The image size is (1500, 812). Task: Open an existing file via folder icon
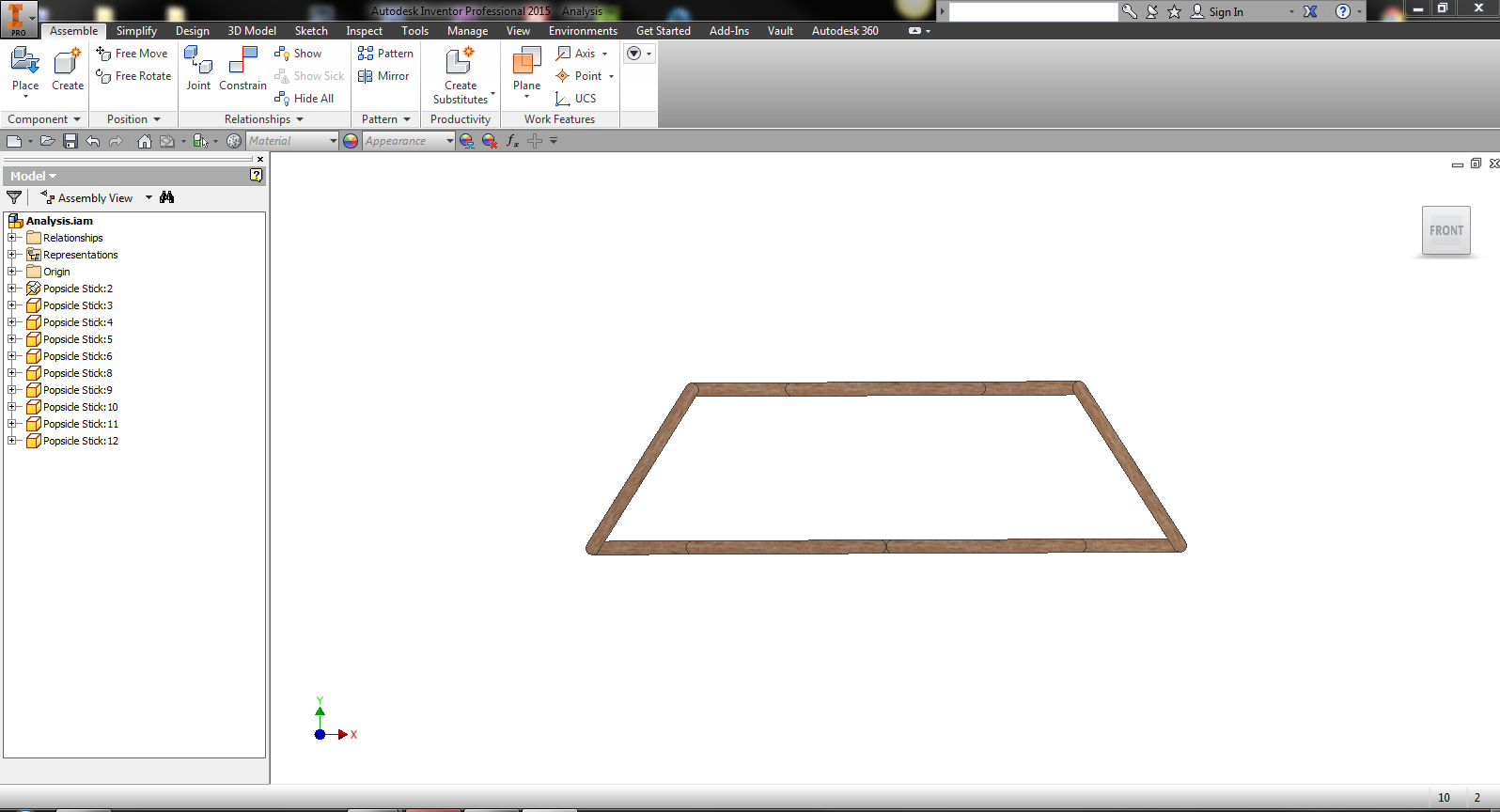(47, 141)
